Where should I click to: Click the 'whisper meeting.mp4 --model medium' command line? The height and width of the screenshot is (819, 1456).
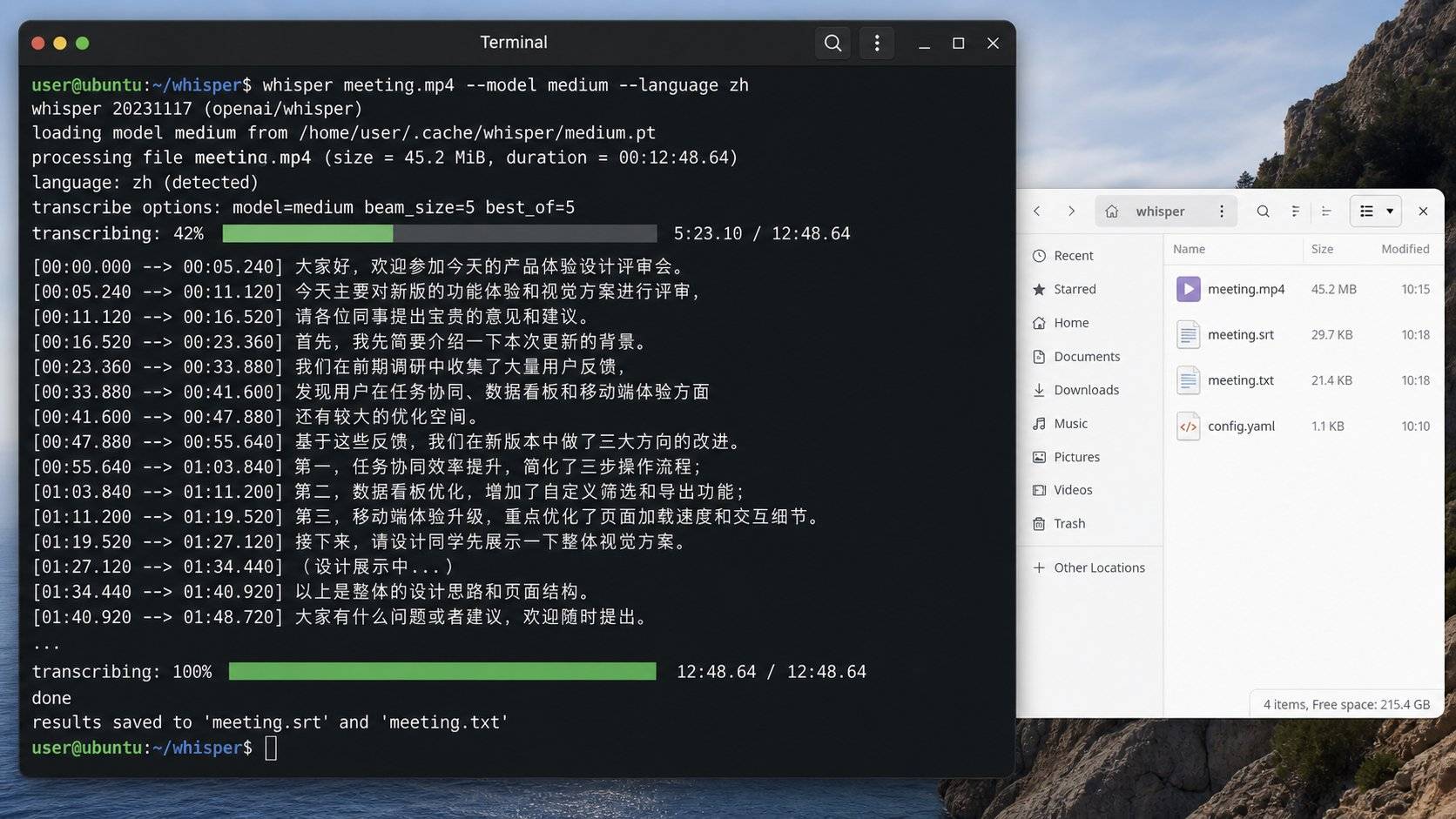(x=505, y=84)
